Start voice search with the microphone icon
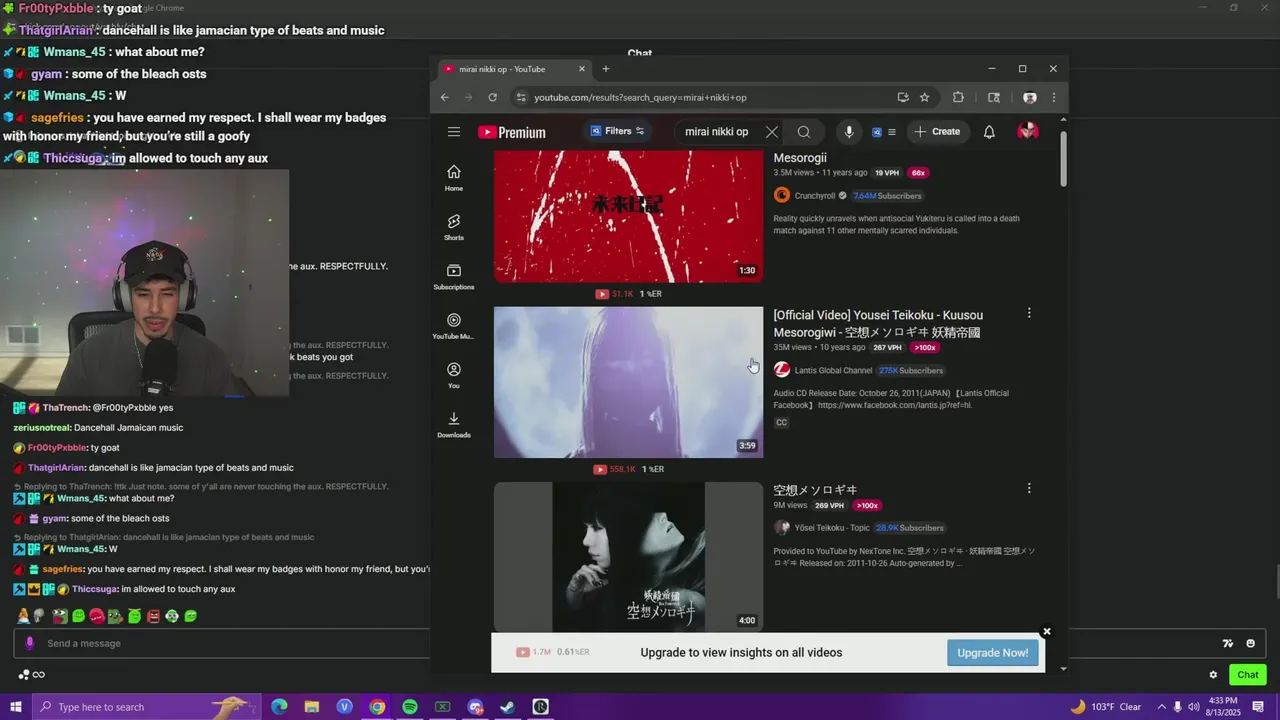This screenshot has height=720, width=1280. coord(849,132)
